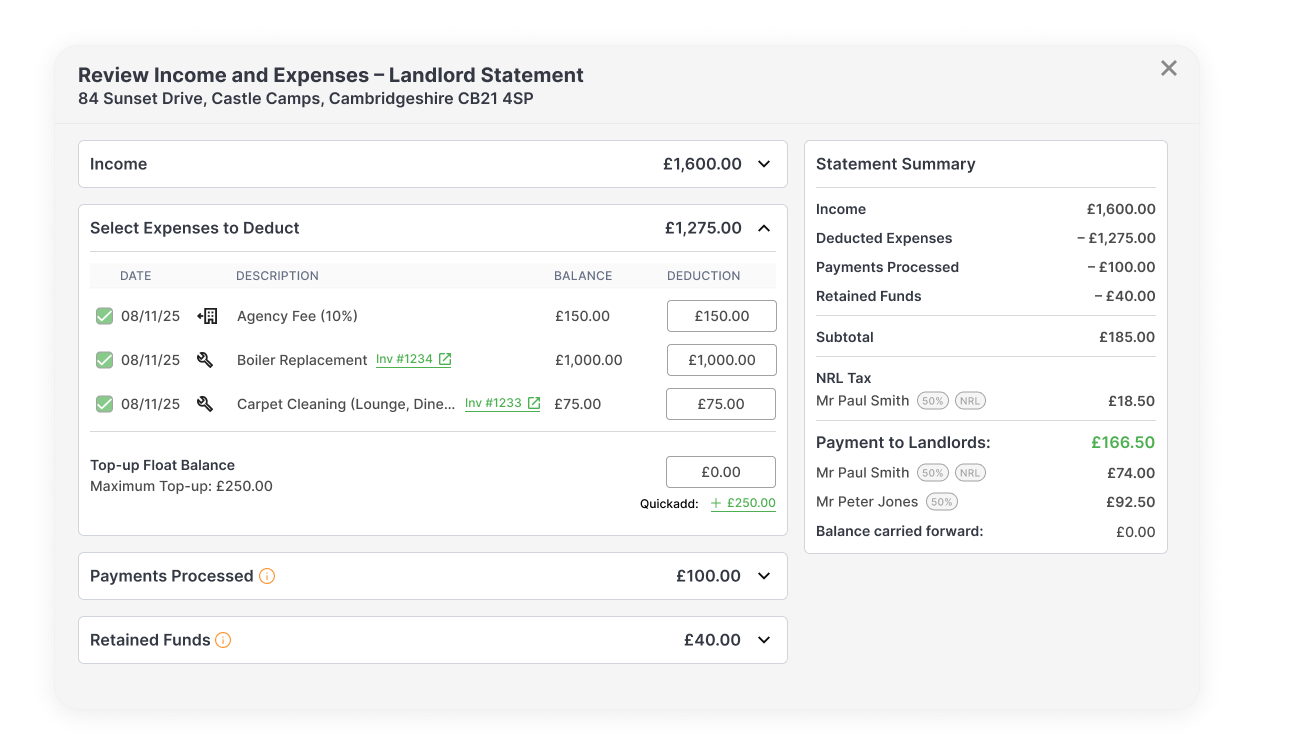Click the Agency Fee building icon
Viewport: 1306px width, 755px height.
click(x=207, y=316)
